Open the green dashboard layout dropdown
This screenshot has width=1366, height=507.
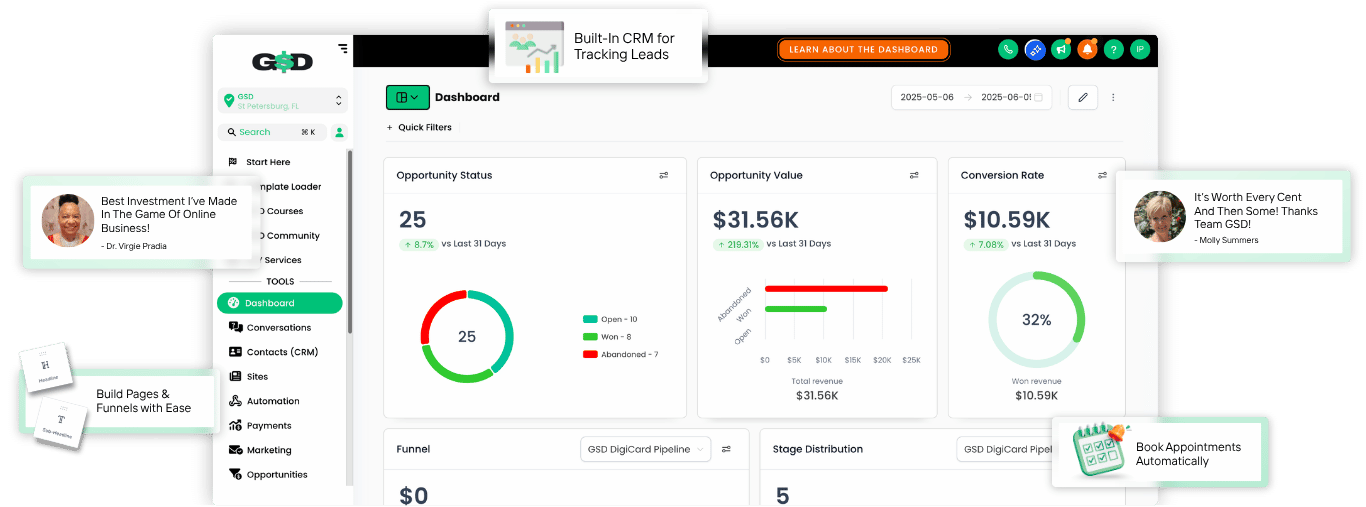pyautogui.click(x=408, y=97)
